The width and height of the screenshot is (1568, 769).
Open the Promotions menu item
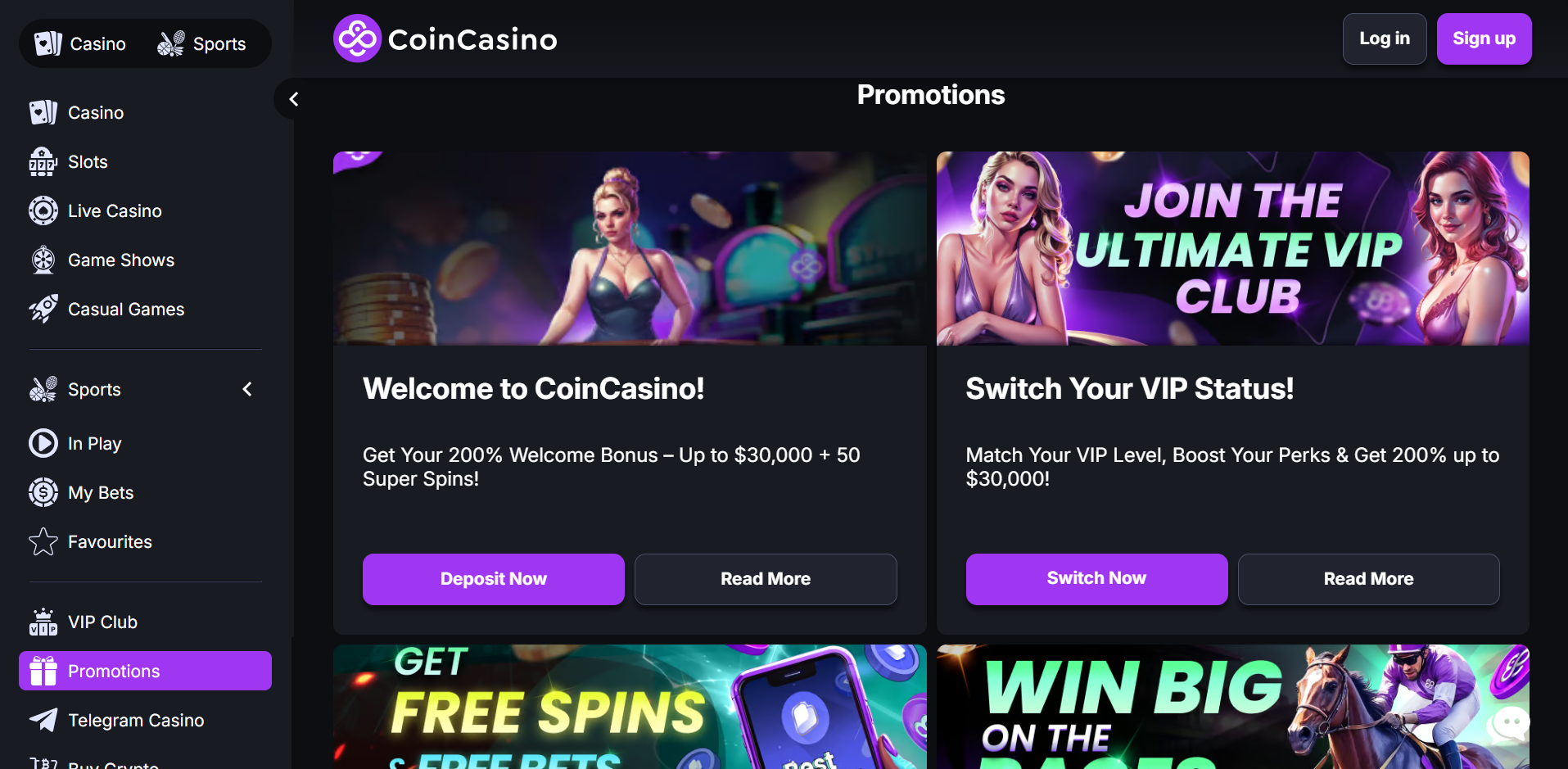pos(145,672)
